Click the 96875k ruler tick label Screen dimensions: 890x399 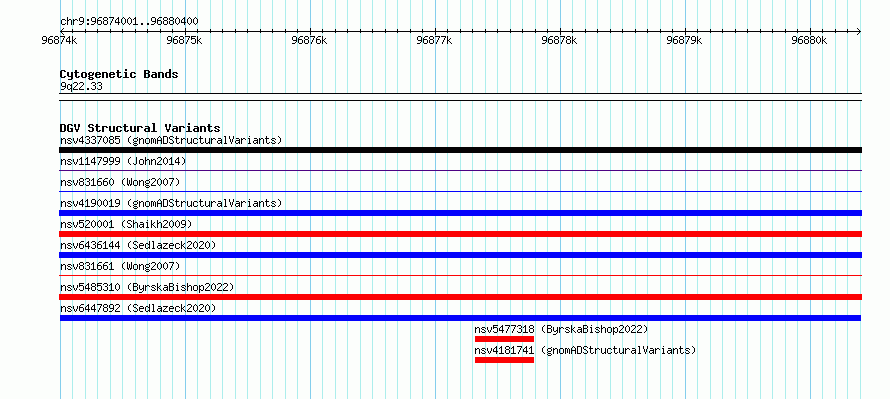pyautogui.click(x=184, y=40)
